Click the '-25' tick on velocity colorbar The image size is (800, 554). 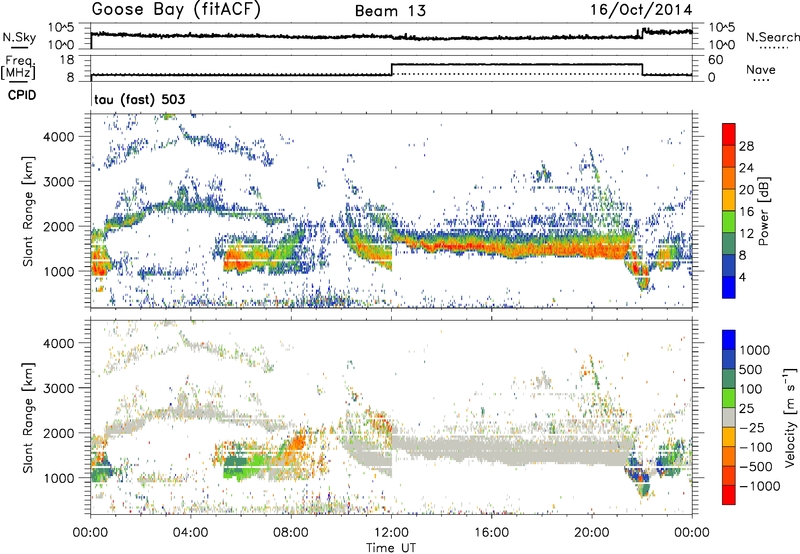tap(753, 428)
